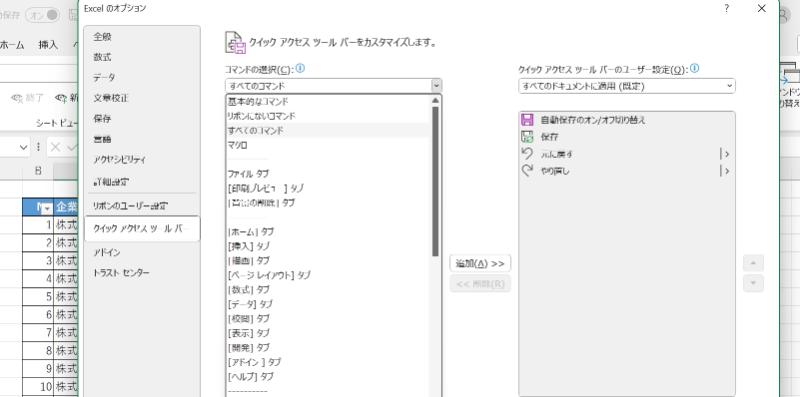Open the アクセシビリティ options category
Screen dimensions: 800x397
click(142, 160)
